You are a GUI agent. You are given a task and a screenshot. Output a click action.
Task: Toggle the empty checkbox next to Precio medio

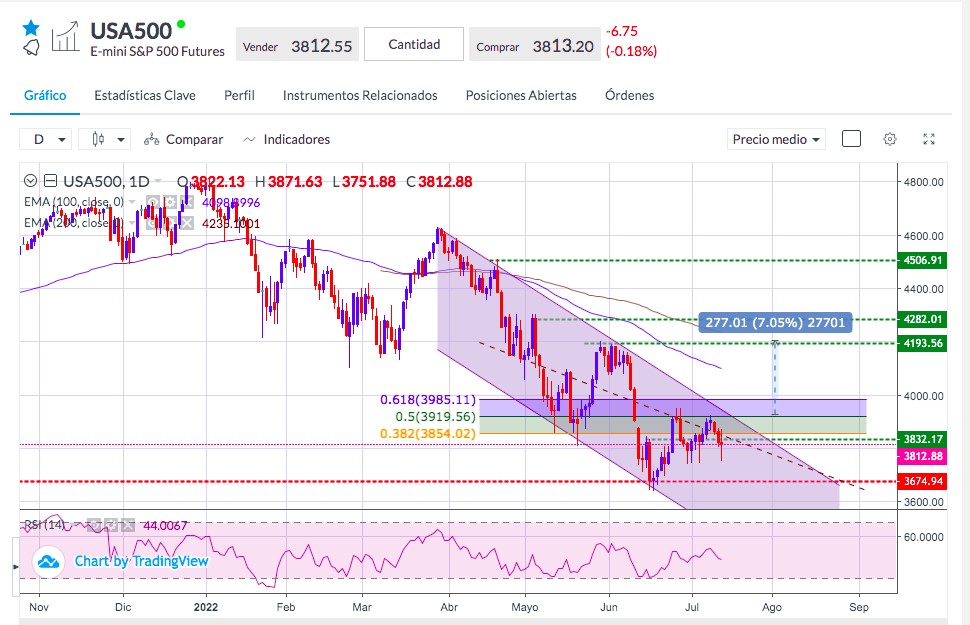click(x=851, y=139)
